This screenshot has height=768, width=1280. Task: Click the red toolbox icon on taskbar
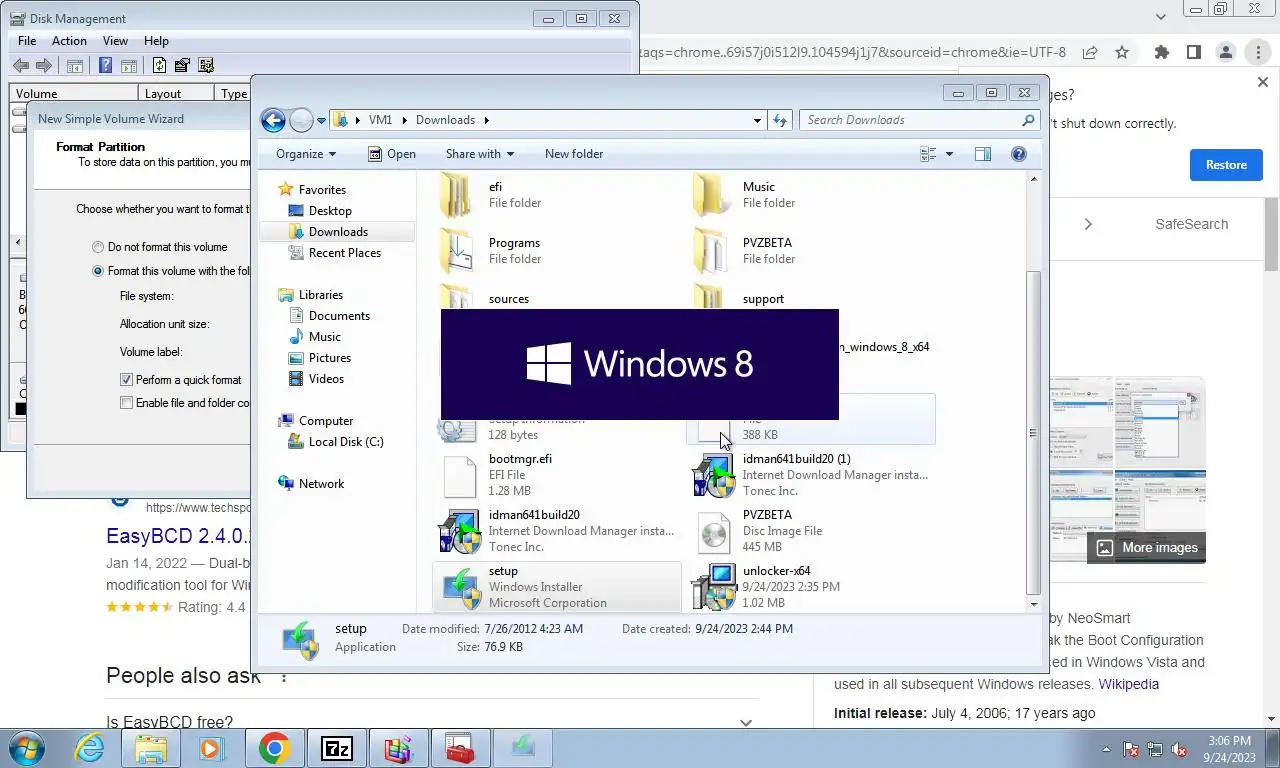(x=460, y=748)
